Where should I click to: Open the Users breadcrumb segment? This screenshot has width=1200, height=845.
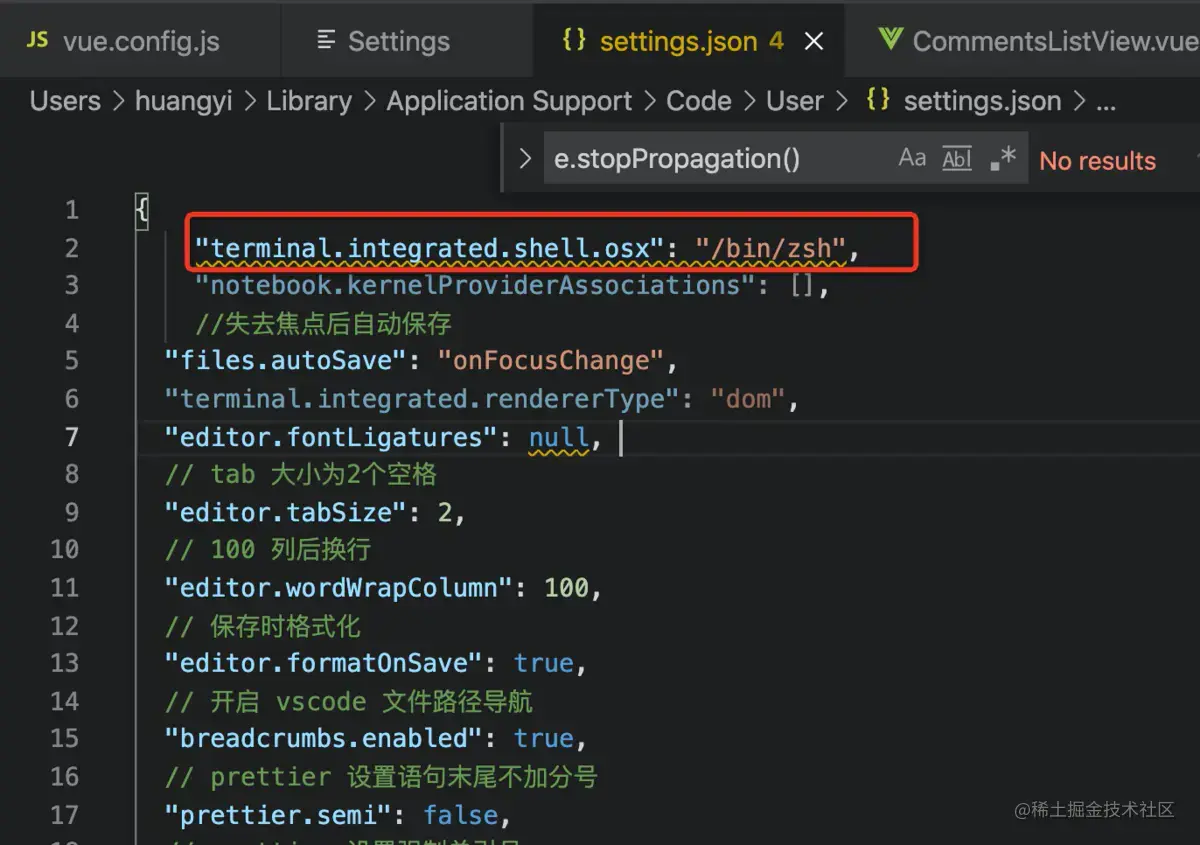pos(65,101)
